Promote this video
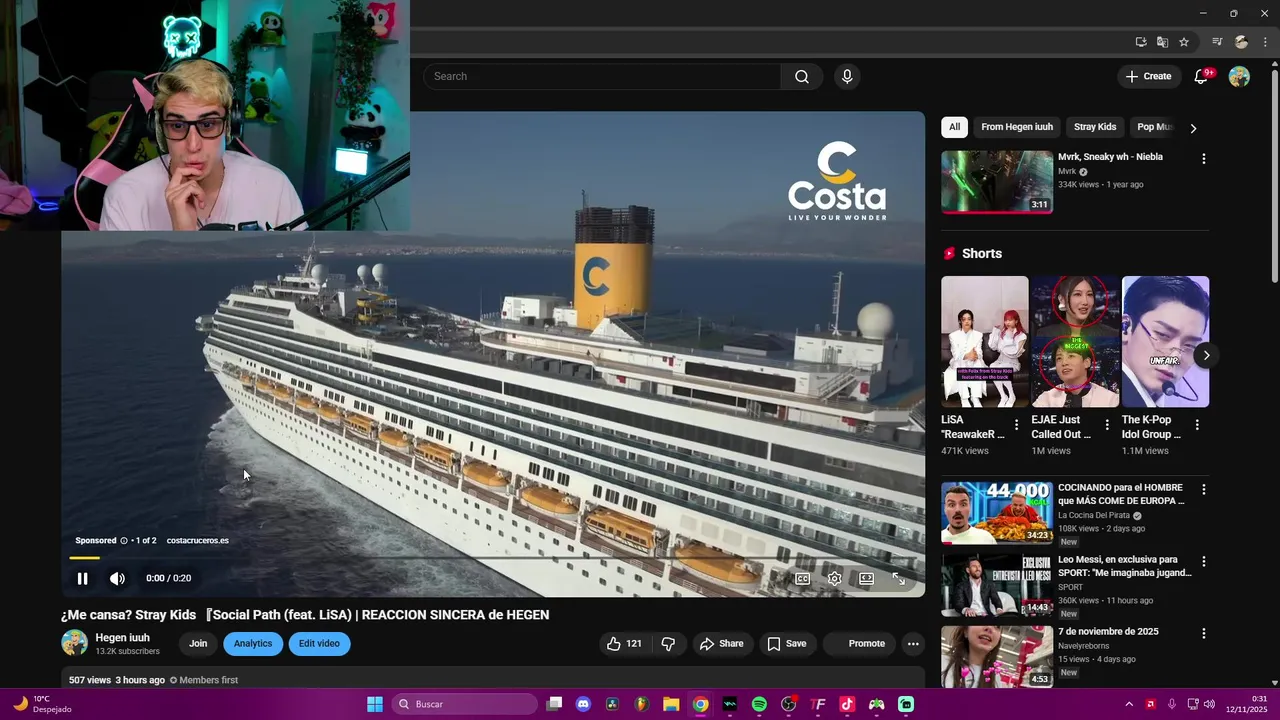 pyautogui.click(x=858, y=644)
